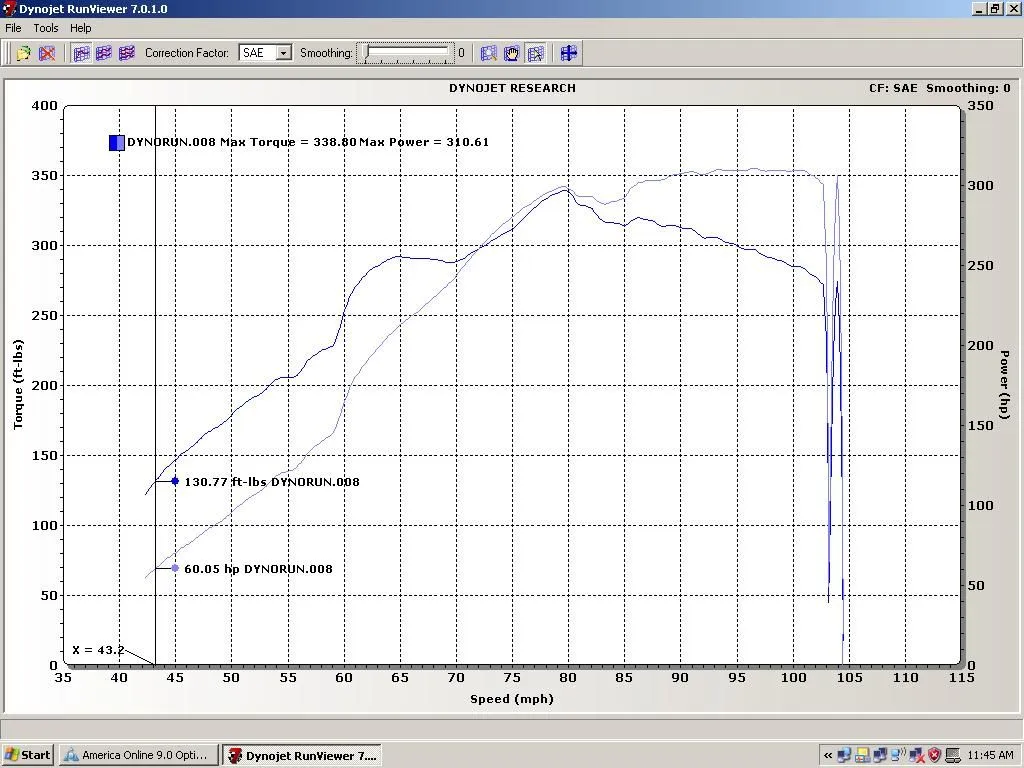Open the File menu

coord(13,28)
